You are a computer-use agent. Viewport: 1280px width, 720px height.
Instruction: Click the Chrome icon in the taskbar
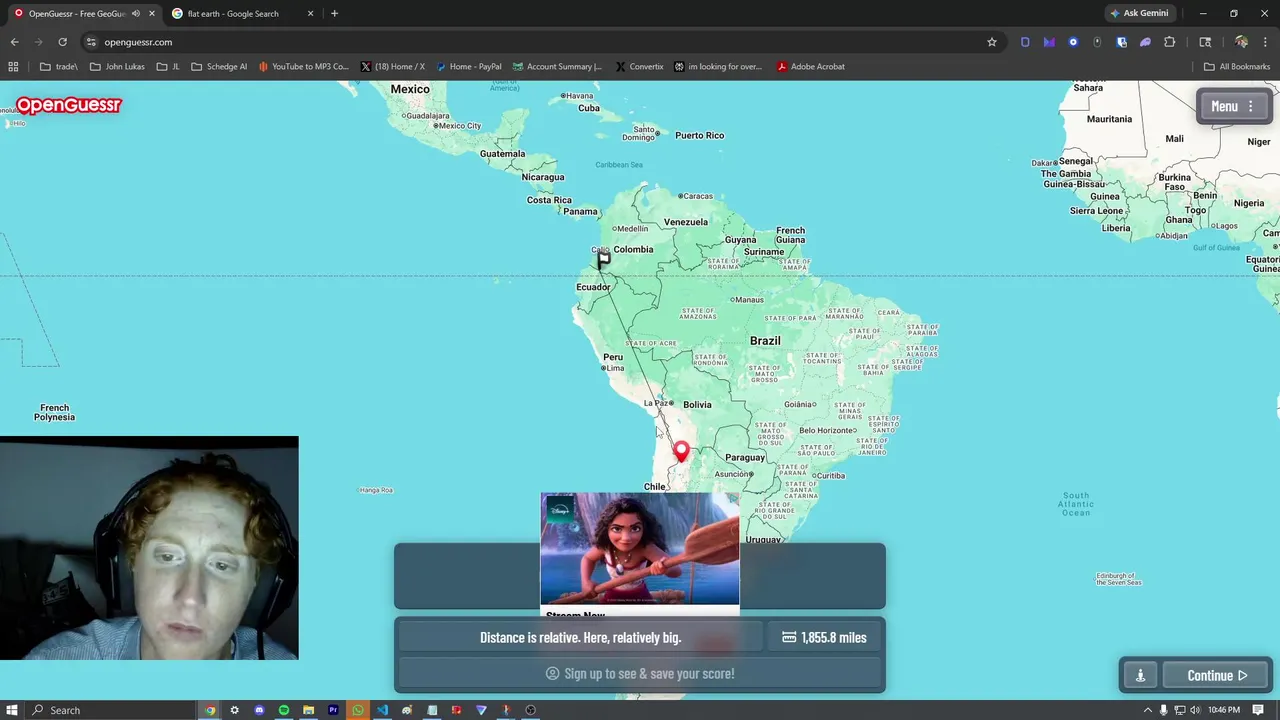point(210,710)
